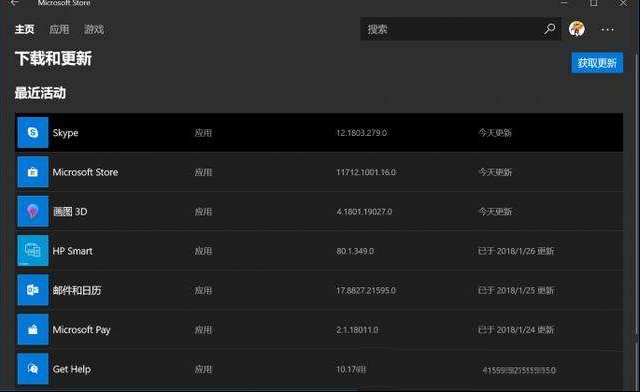
Task: Click version 11712.1001.16.0 of Microsoft Store
Action: [366, 172]
